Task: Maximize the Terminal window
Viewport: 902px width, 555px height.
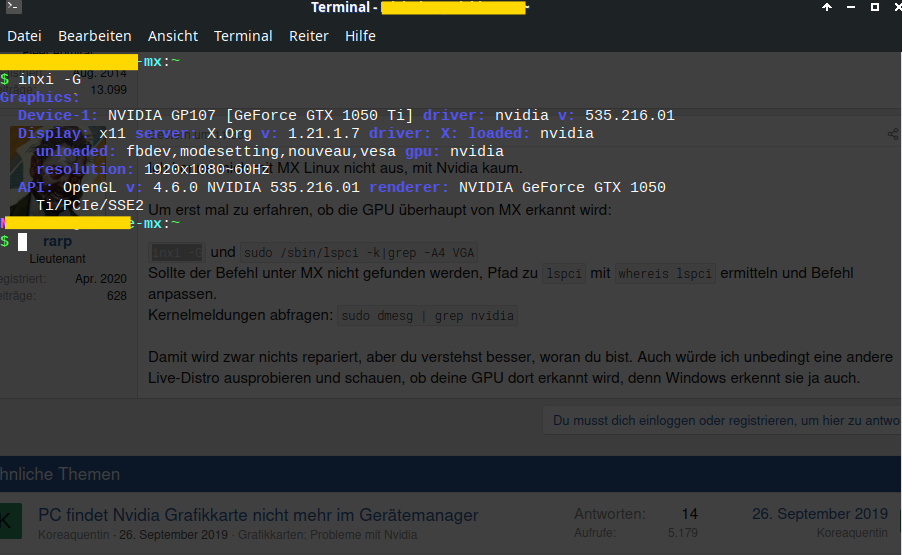Action: tap(874, 7)
